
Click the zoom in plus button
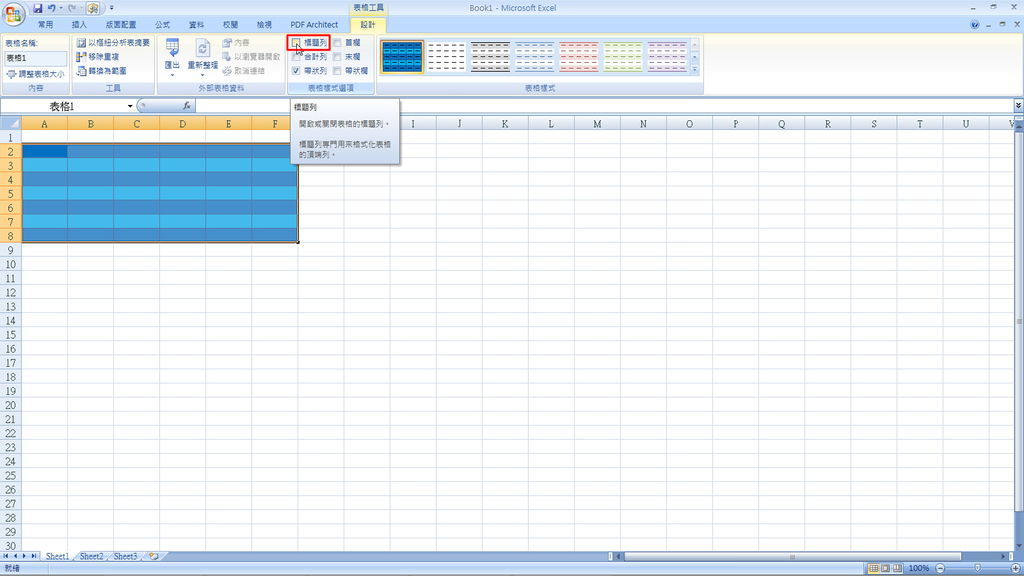tap(1016, 568)
